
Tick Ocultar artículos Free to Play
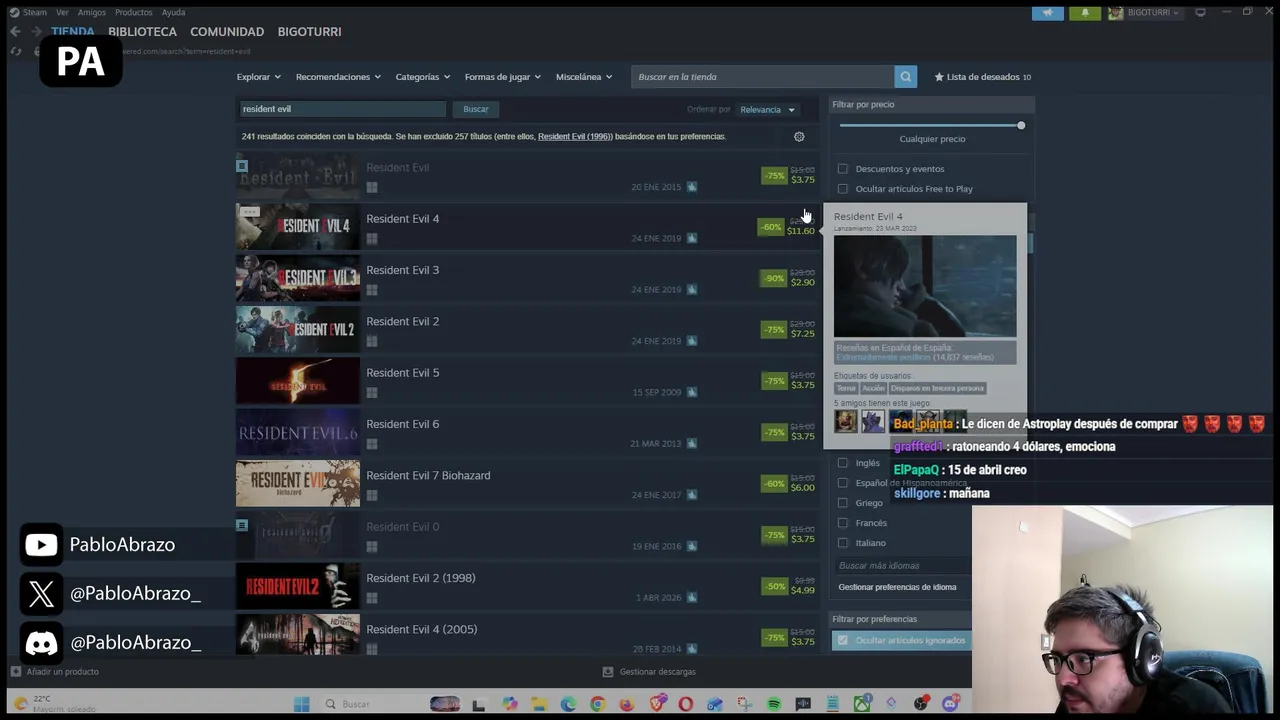pyautogui.click(x=843, y=189)
